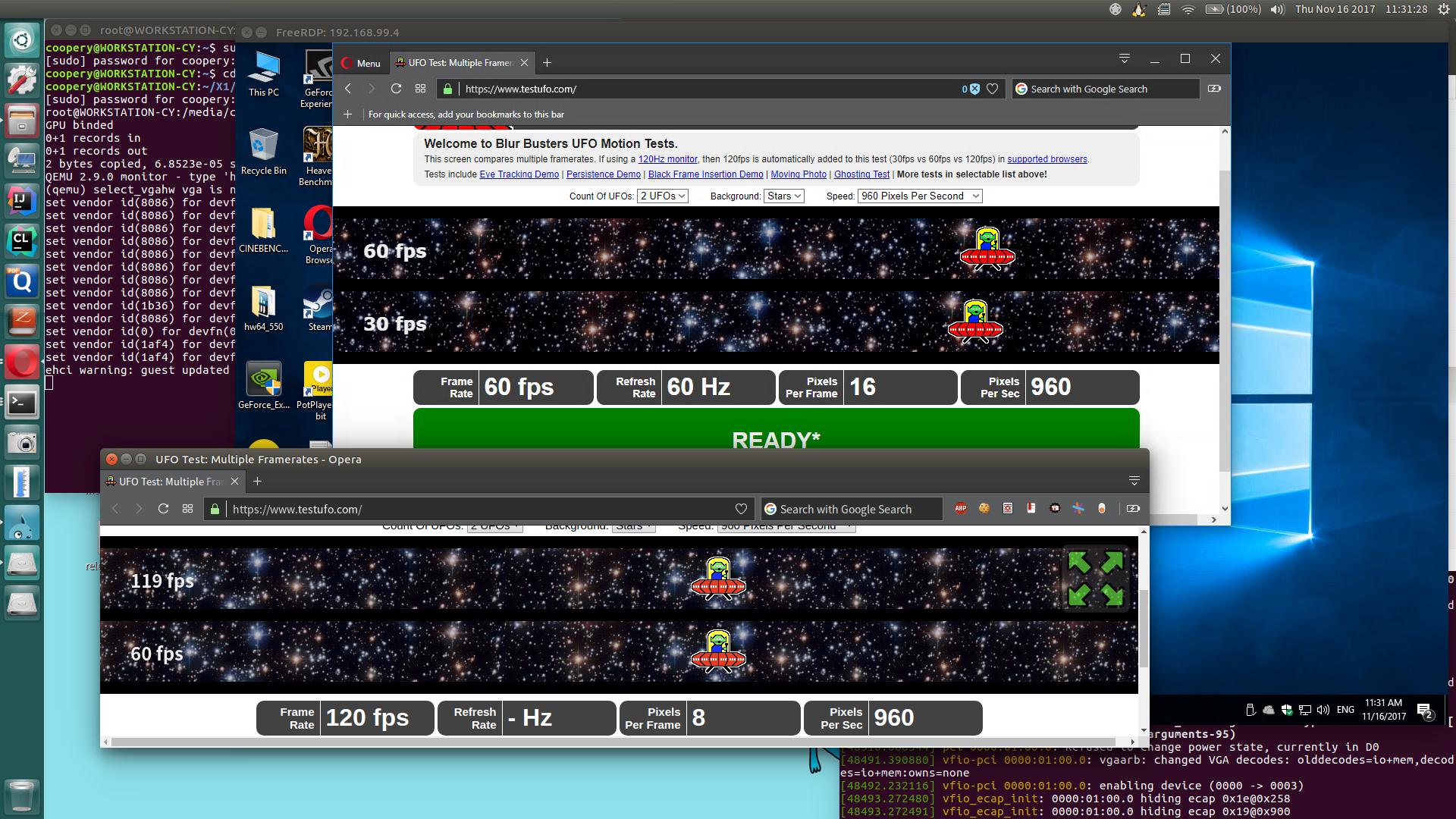Toggle the ad blocker shield in the address bar
Viewport: 1456px width, 819px height.
click(974, 89)
